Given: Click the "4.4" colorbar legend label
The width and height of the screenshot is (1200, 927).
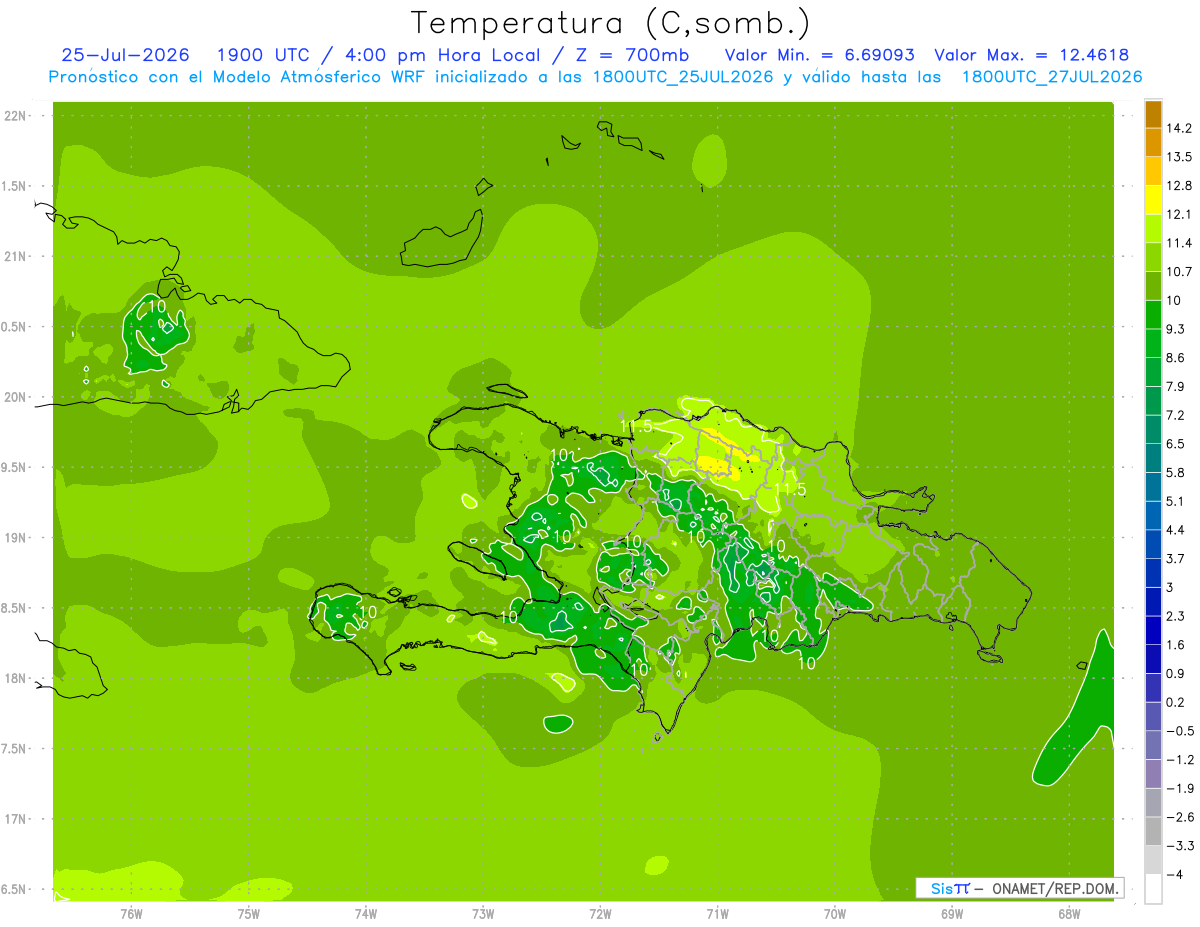Looking at the screenshot, I should [x=1176, y=530].
